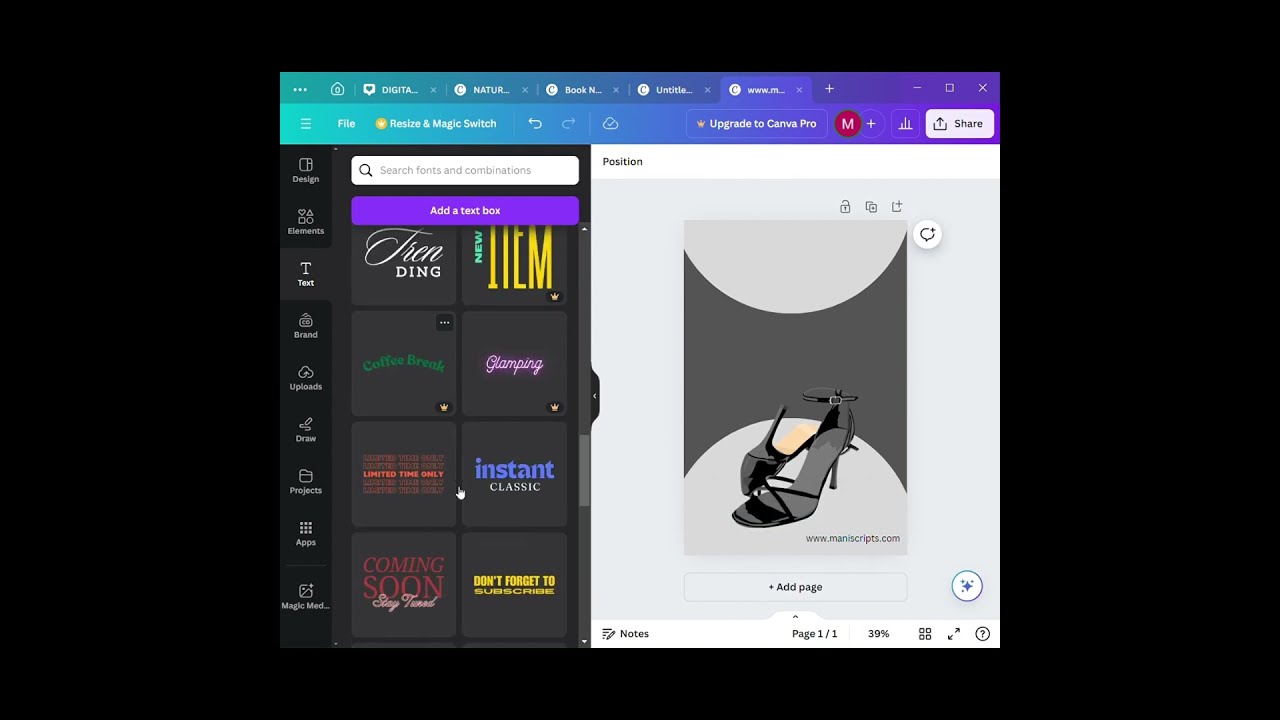Open the help question mark
Viewport: 1280px width, 720px height.
point(983,634)
